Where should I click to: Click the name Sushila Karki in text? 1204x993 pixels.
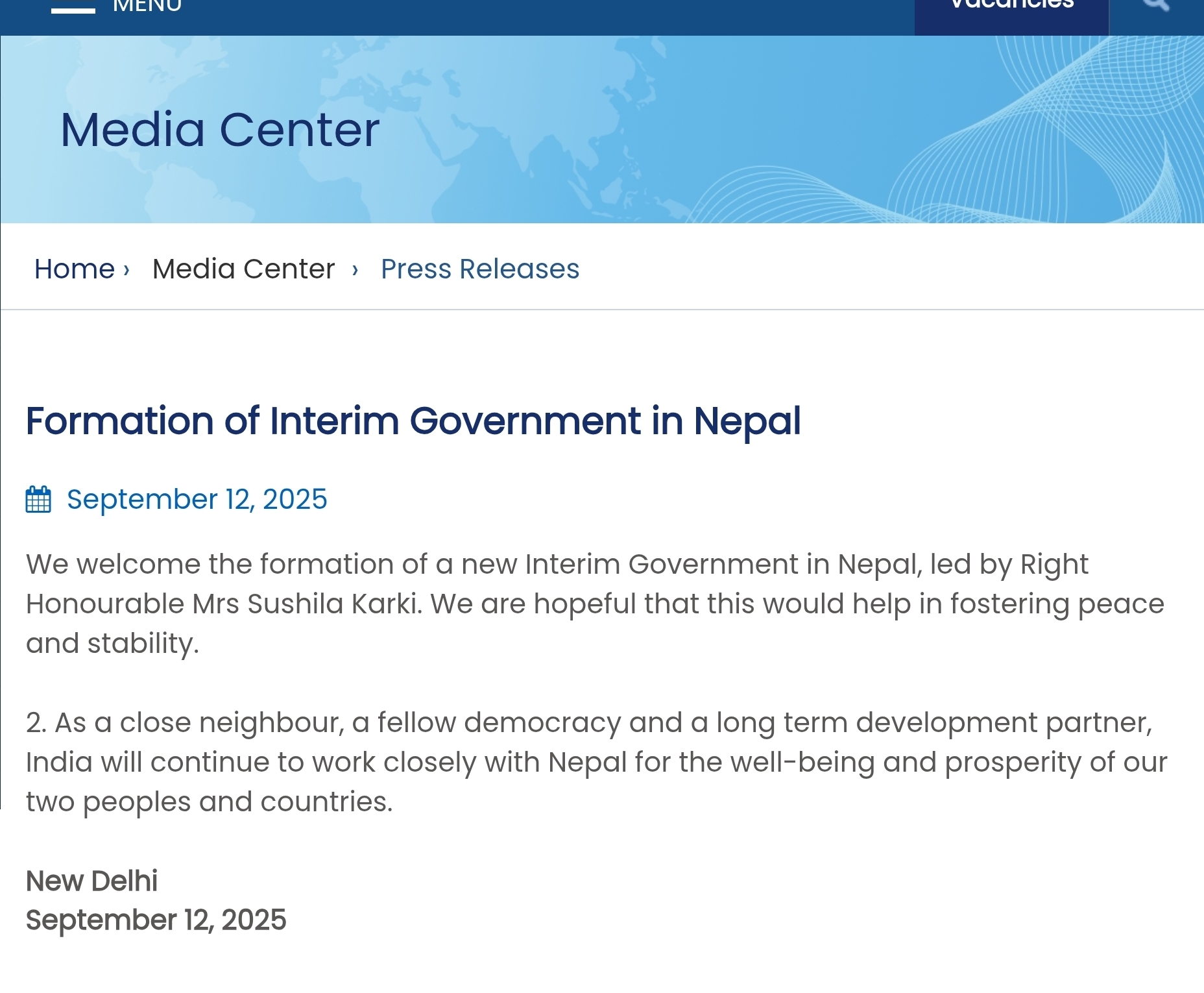pos(333,604)
